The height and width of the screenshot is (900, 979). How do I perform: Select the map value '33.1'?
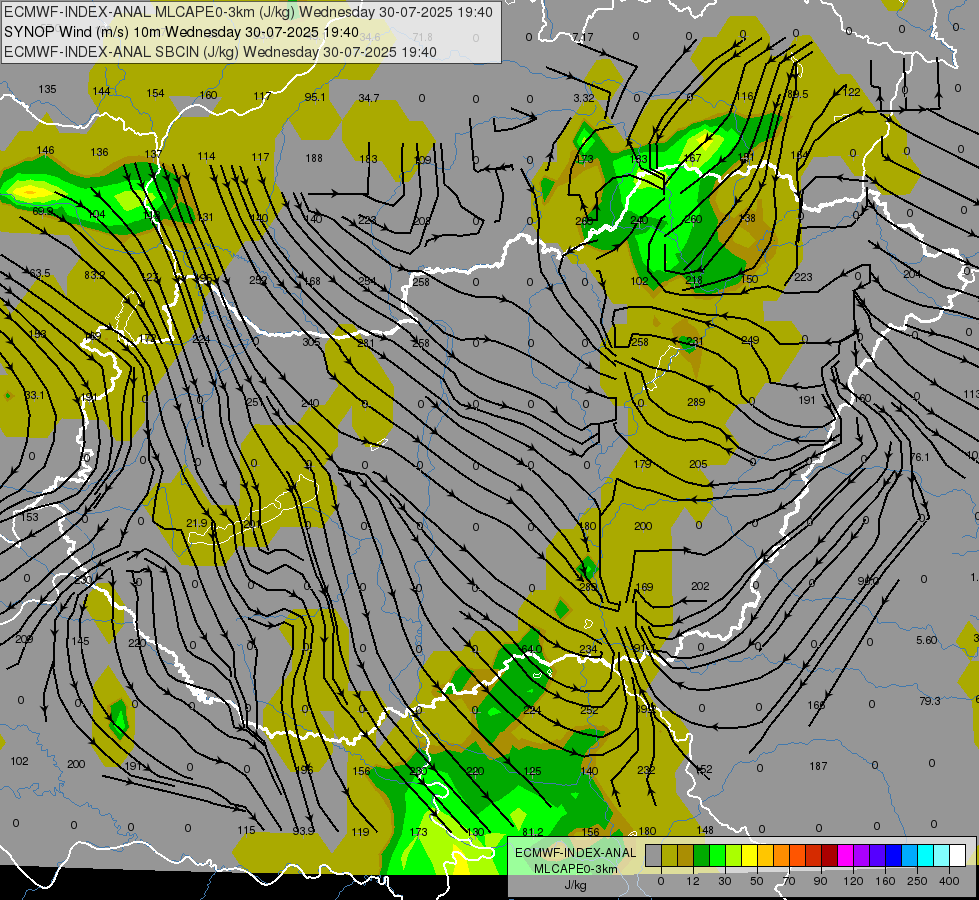point(35,395)
